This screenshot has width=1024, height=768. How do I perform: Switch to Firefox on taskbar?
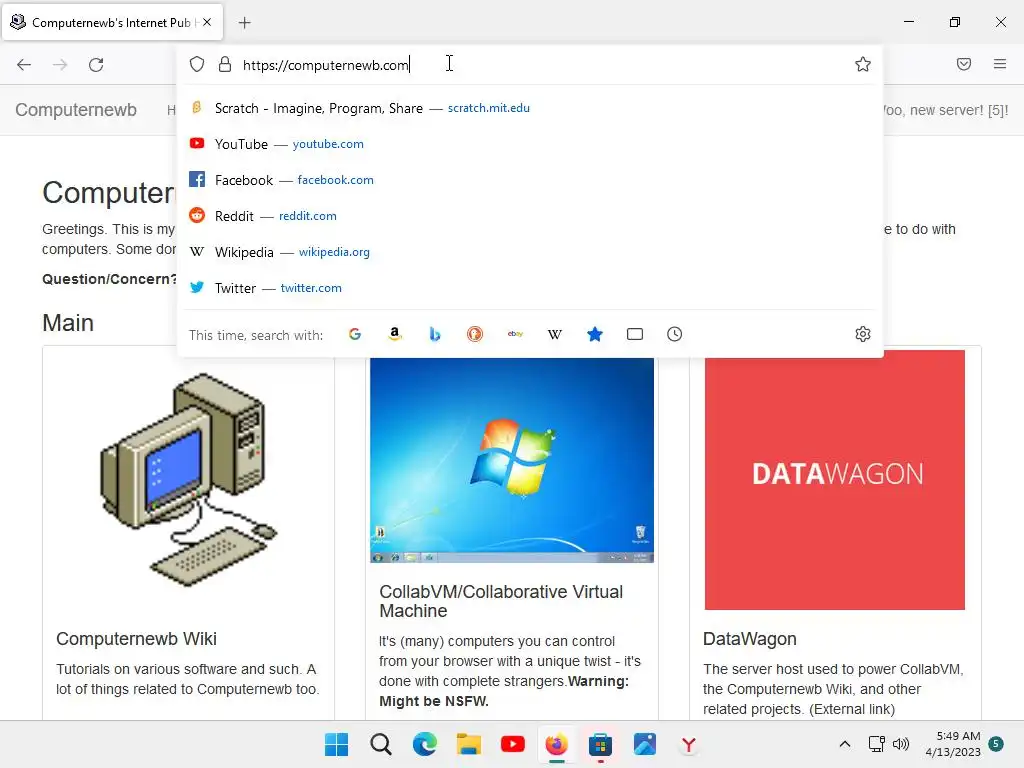[x=556, y=744]
